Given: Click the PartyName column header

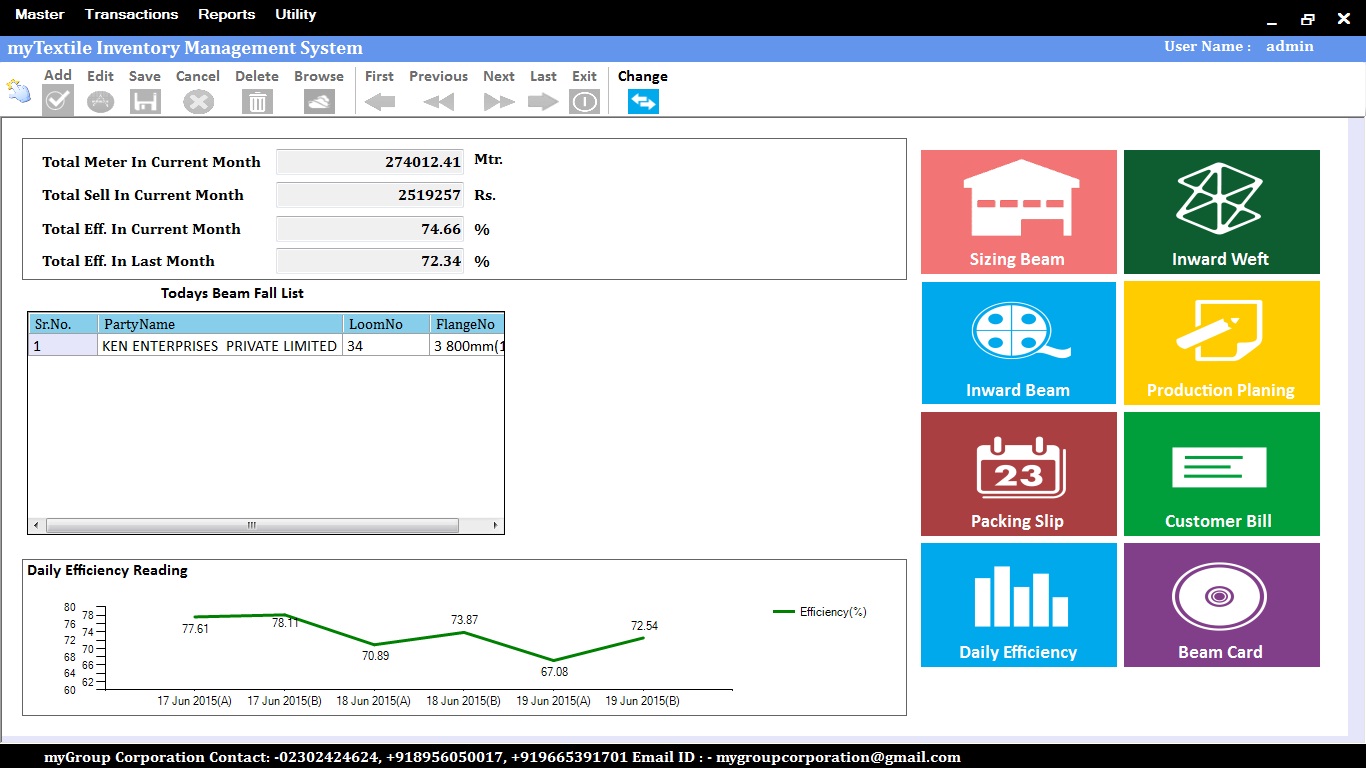Looking at the screenshot, I should pyautogui.click(x=220, y=324).
